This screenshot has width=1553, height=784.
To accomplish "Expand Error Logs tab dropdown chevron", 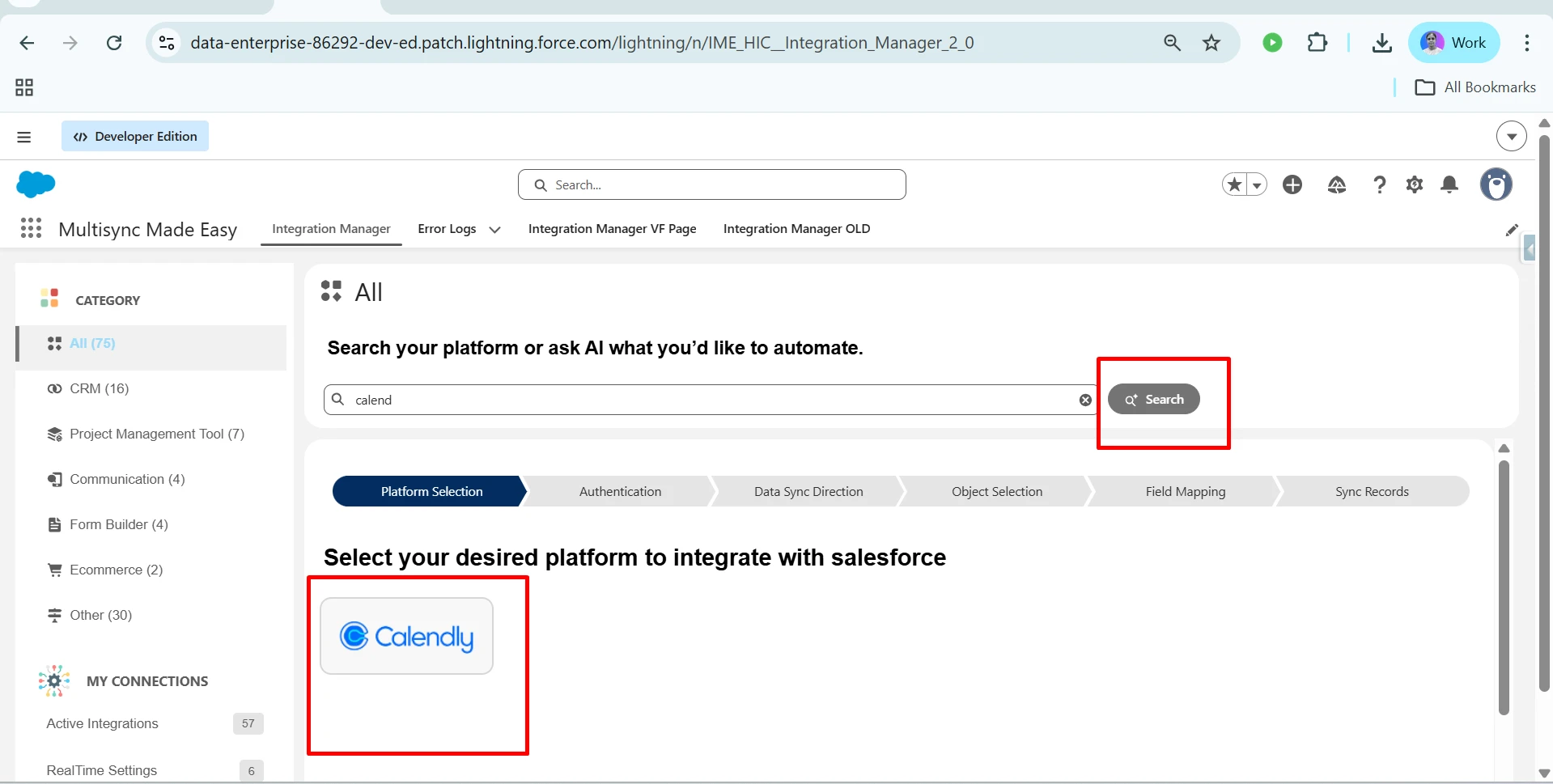I will 494,230.
